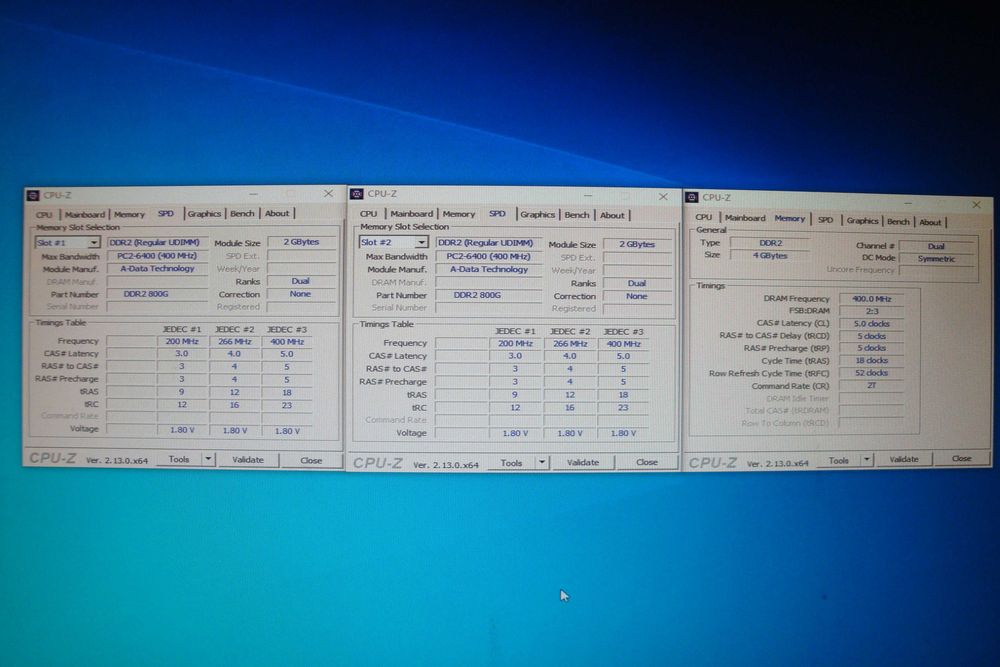Select the SPD tab in the middle window
The width and height of the screenshot is (1000, 667).
click(497, 214)
